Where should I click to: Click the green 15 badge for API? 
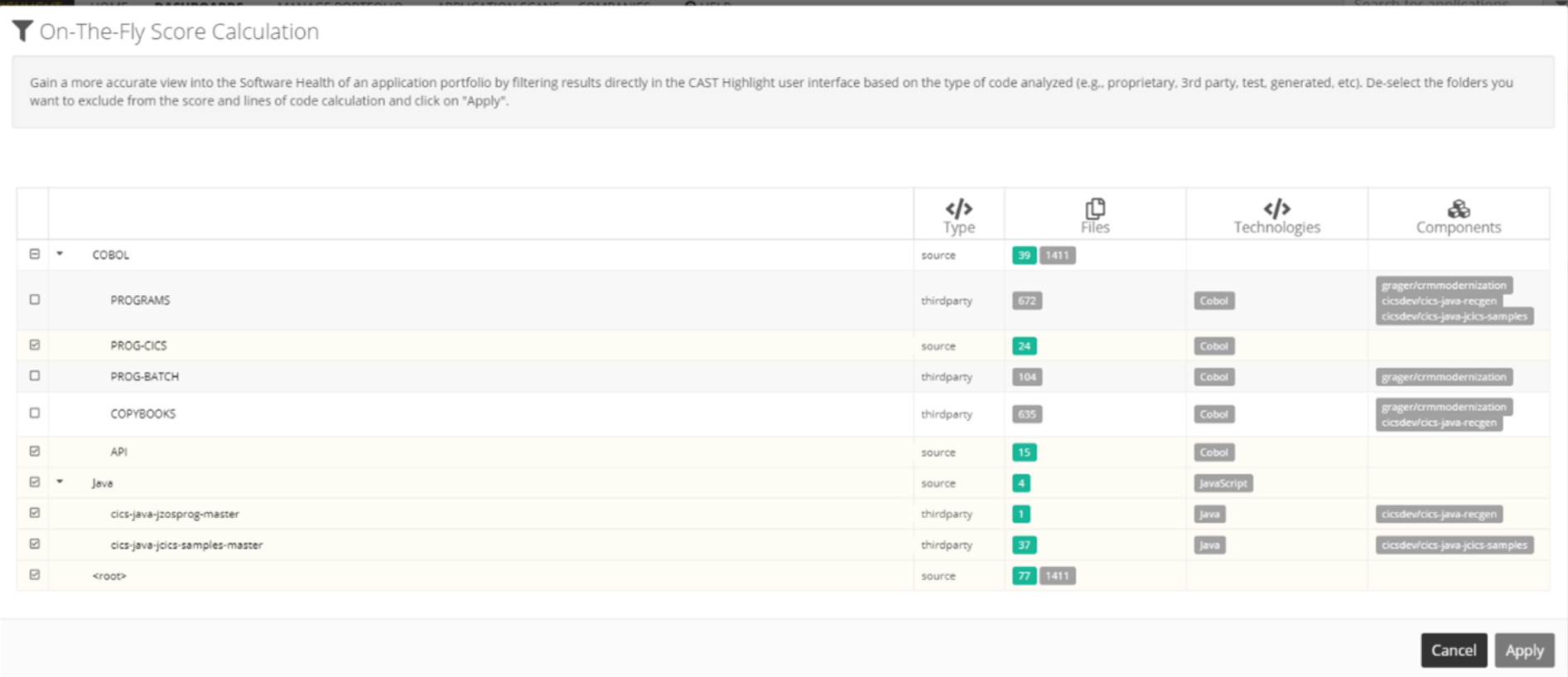click(1024, 452)
